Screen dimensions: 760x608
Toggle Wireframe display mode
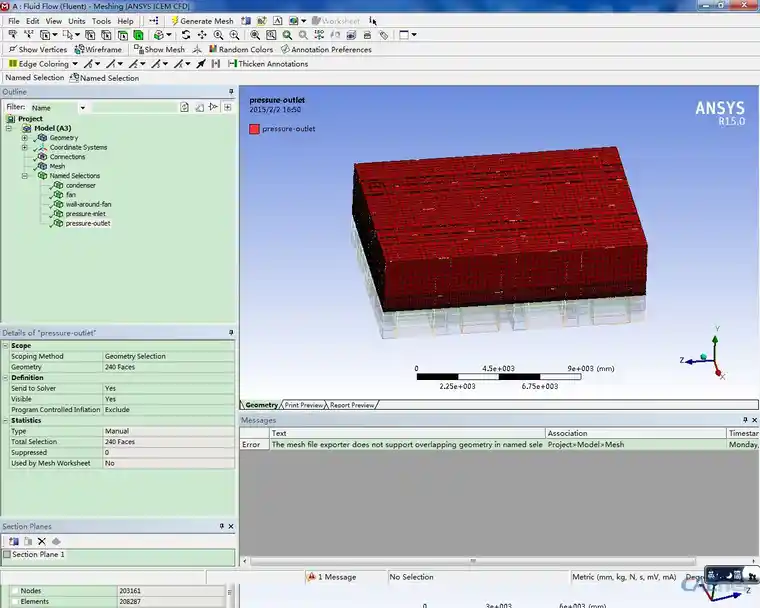point(98,49)
